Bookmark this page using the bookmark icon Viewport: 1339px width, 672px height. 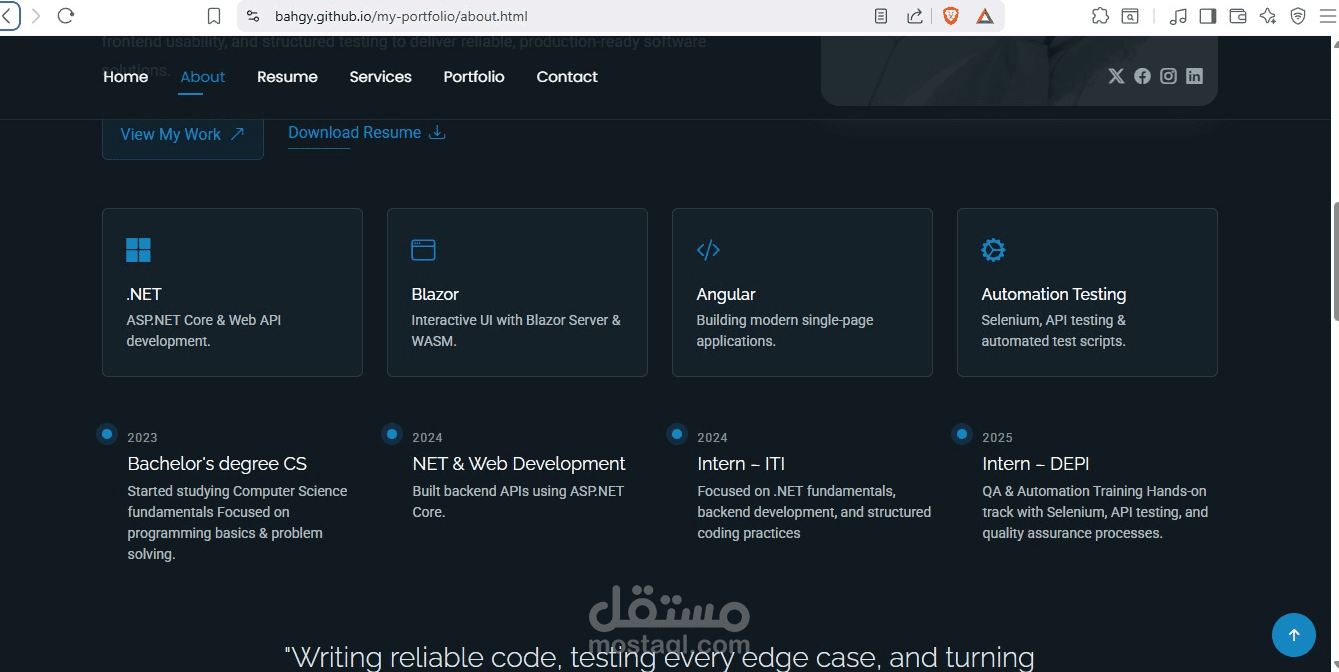(x=214, y=16)
